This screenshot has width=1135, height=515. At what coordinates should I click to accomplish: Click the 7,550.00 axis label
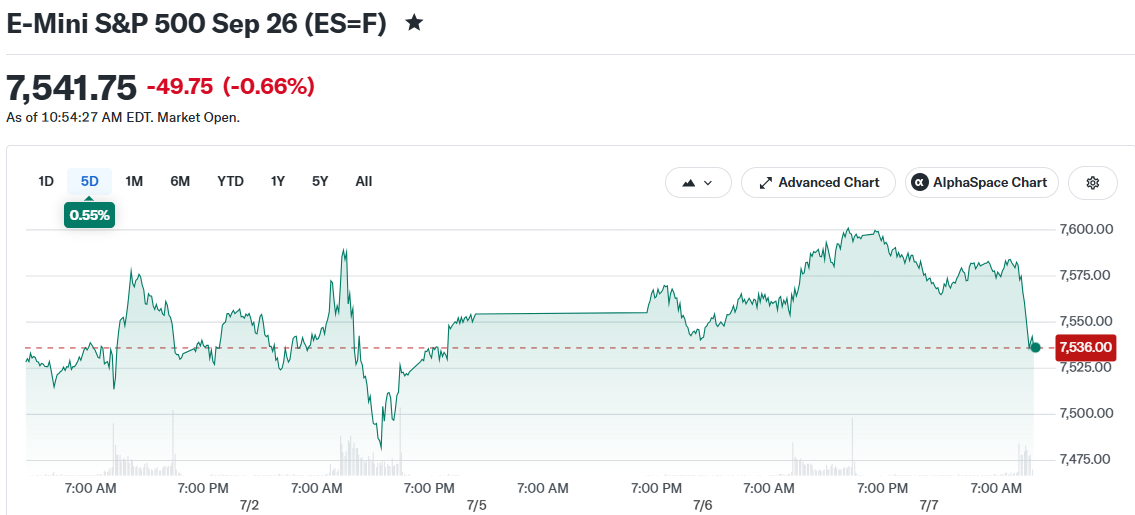pos(1085,321)
